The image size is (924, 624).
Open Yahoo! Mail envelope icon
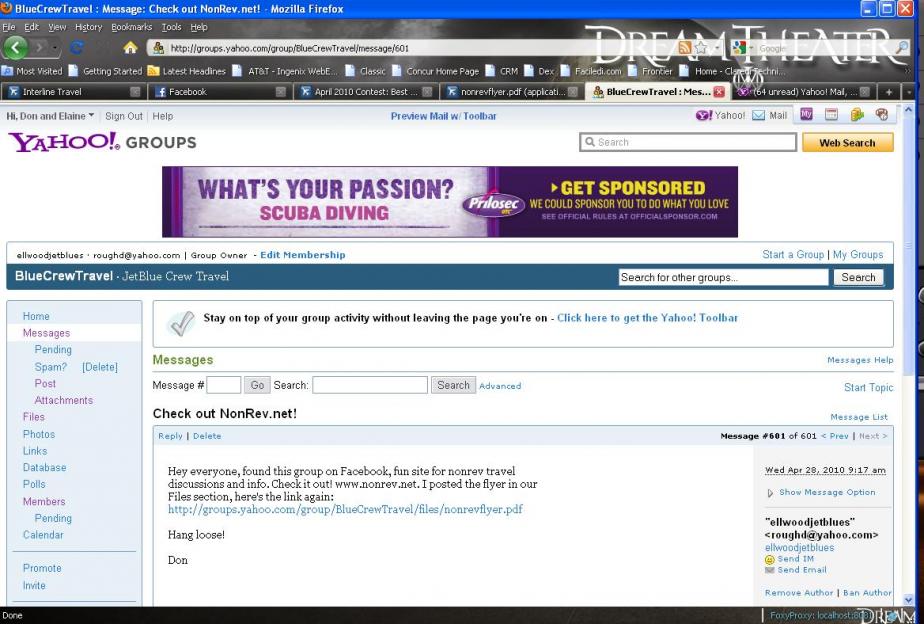[758, 116]
